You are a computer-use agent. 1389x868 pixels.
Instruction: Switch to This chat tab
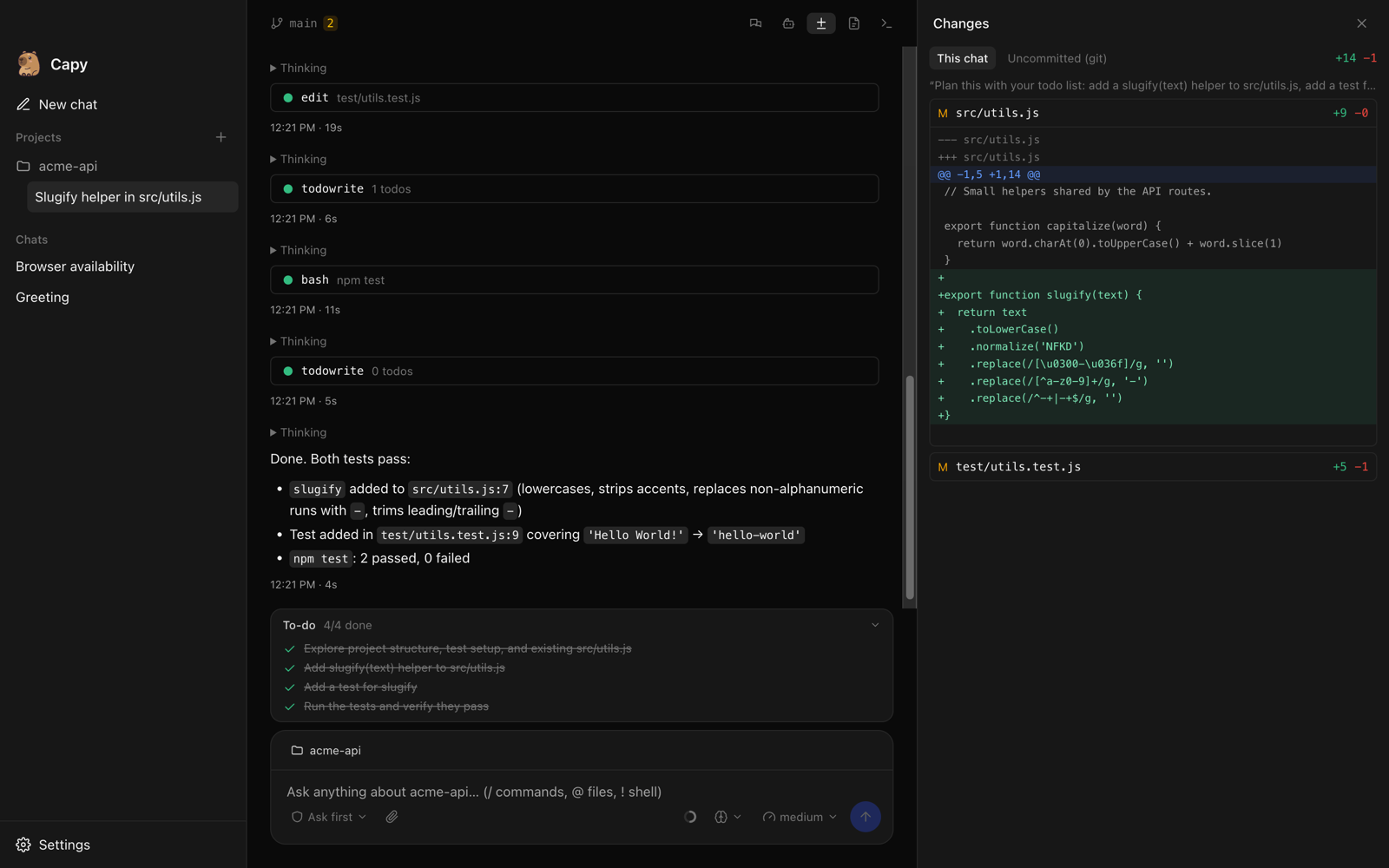[x=962, y=58]
